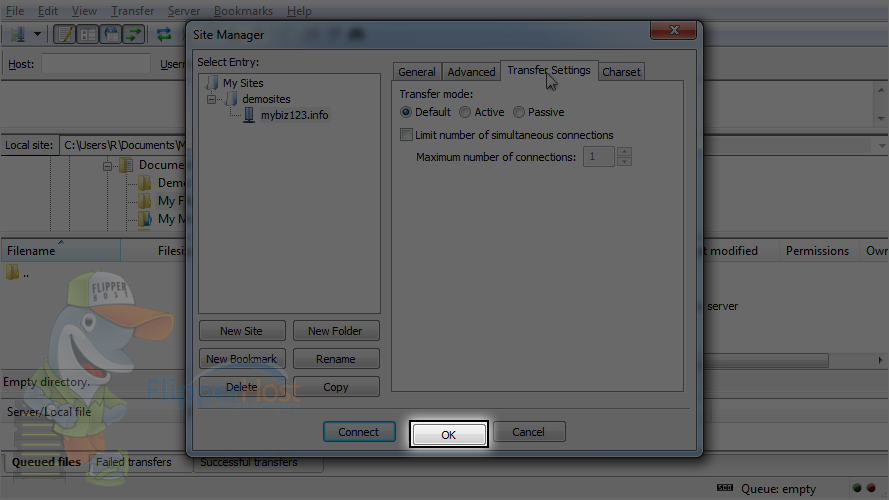The image size is (889, 500).
Task: Click the My Sites folder icon
Action: tap(212, 83)
